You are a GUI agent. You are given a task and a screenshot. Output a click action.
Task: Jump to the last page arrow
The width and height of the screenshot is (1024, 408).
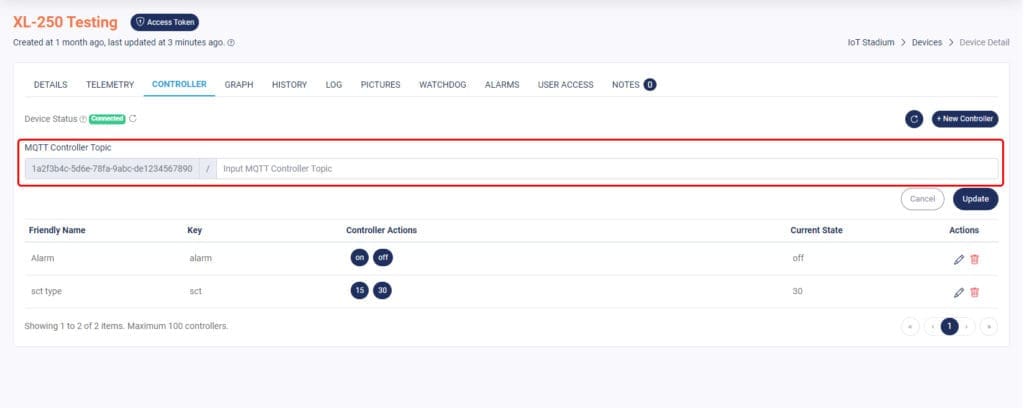[x=988, y=326]
